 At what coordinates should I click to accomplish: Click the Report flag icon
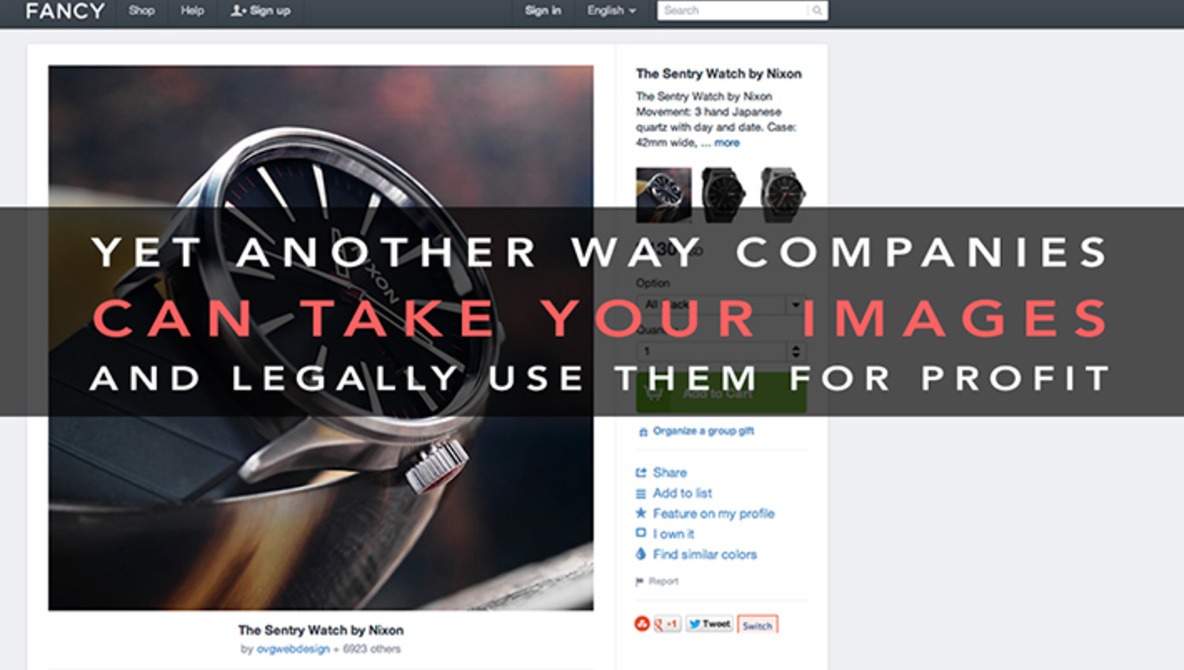(640, 582)
